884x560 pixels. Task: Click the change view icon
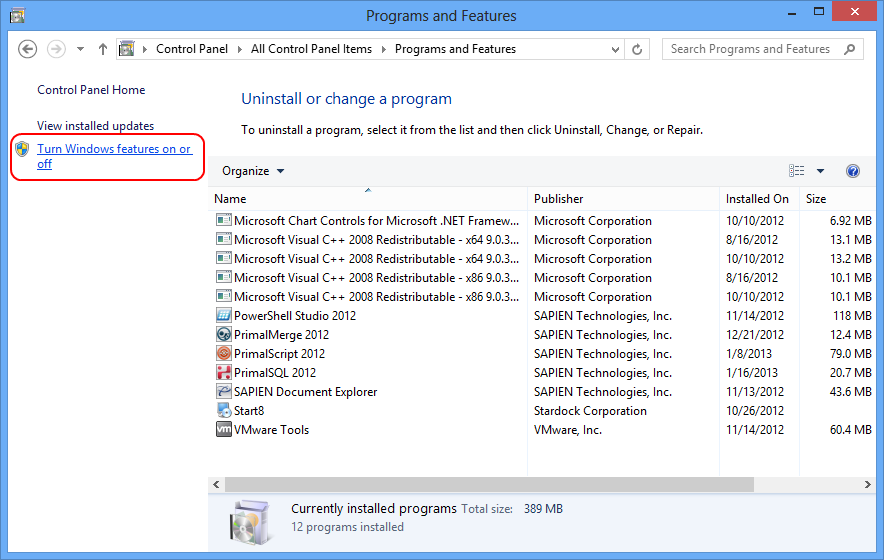[x=797, y=171]
